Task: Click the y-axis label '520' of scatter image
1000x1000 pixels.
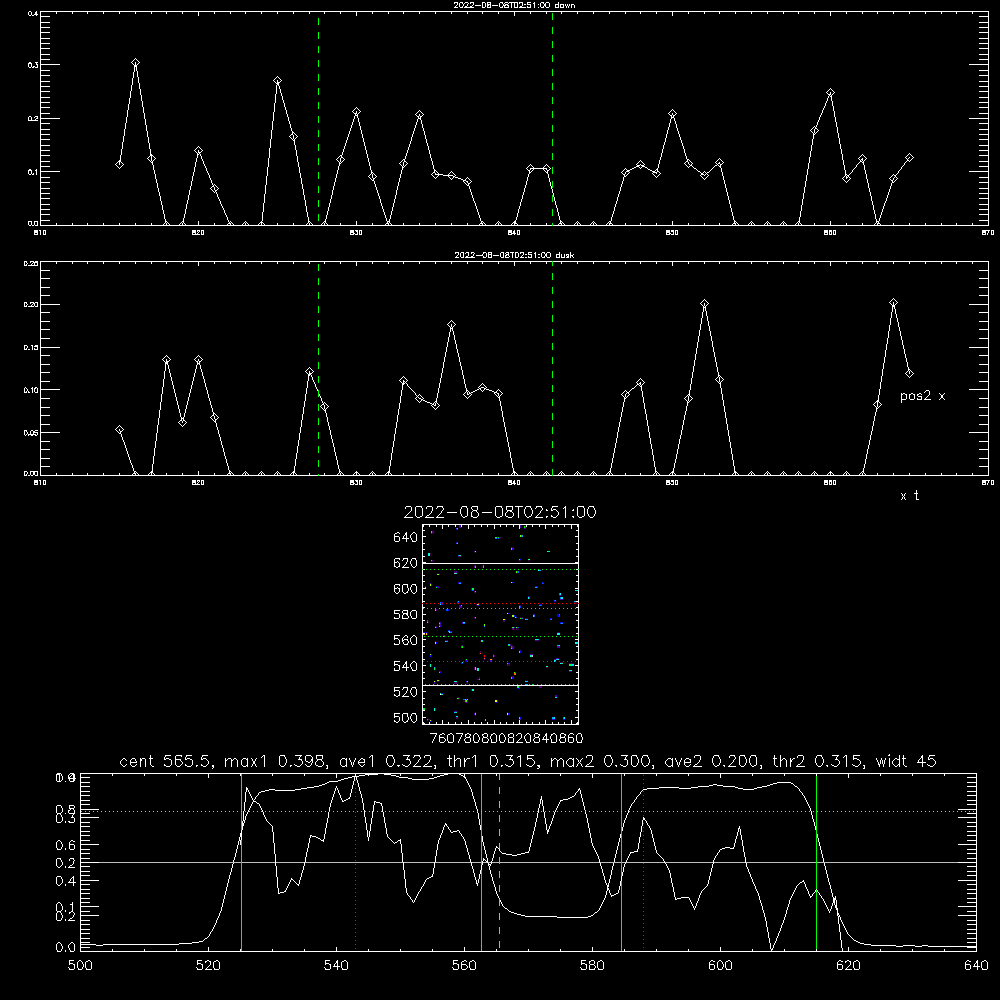Action: point(406,692)
